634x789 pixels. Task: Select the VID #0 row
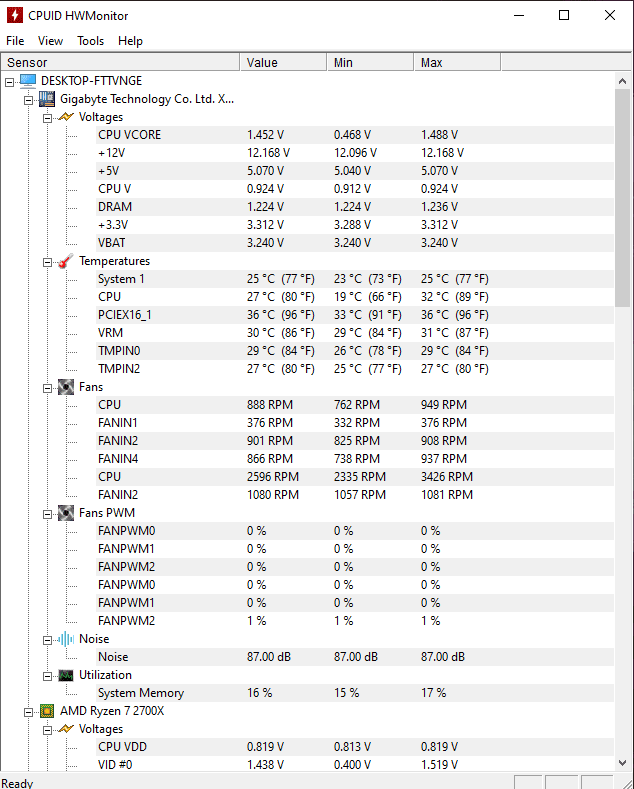[x=355, y=765]
